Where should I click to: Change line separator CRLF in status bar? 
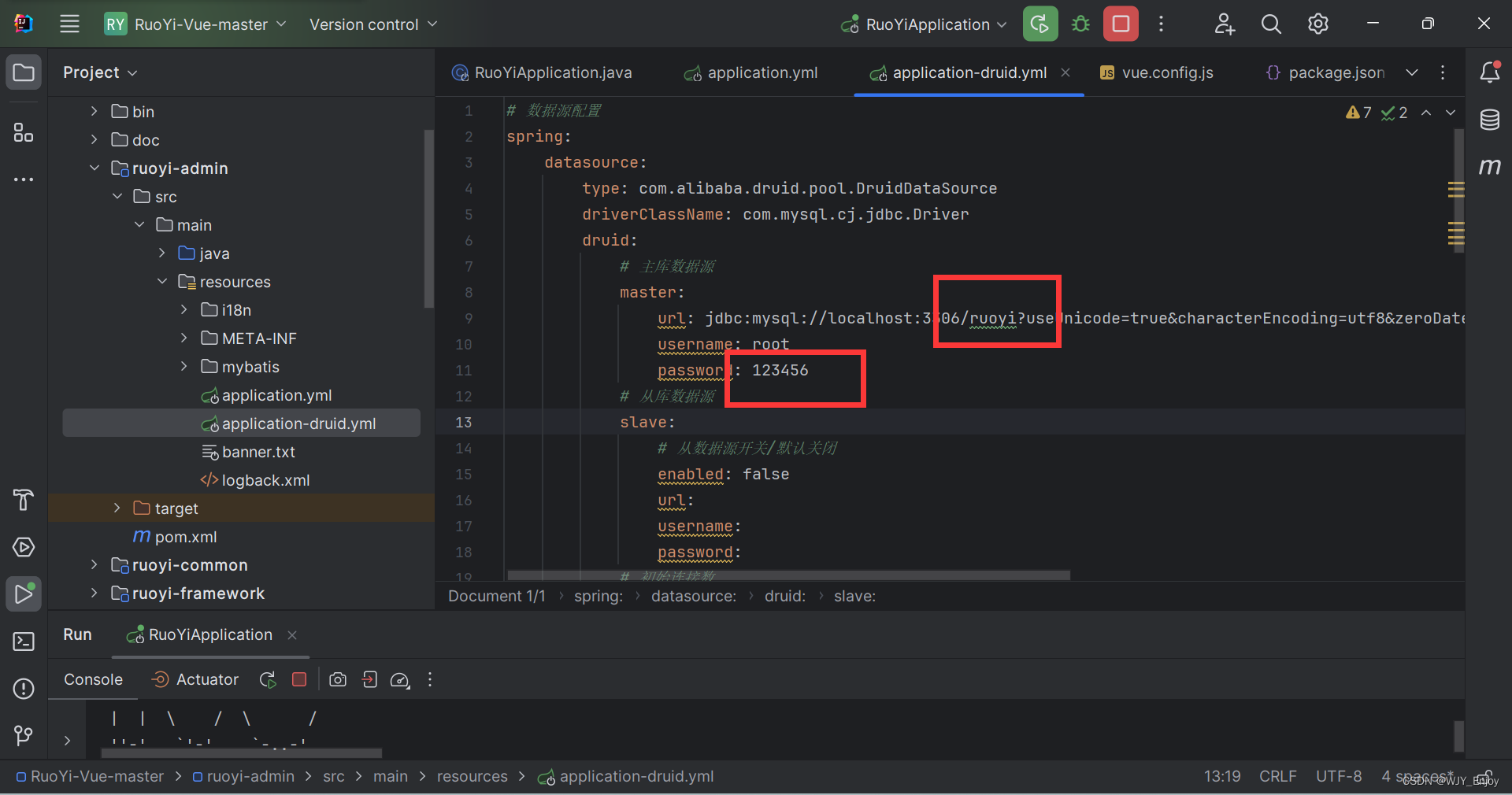pos(1277,777)
